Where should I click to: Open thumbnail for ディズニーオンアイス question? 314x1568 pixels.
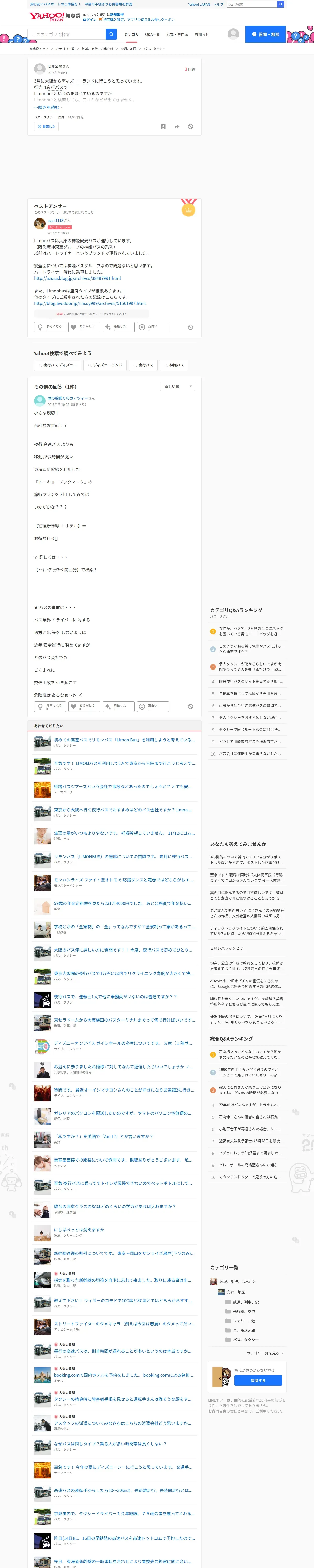click(x=42, y=1046)
